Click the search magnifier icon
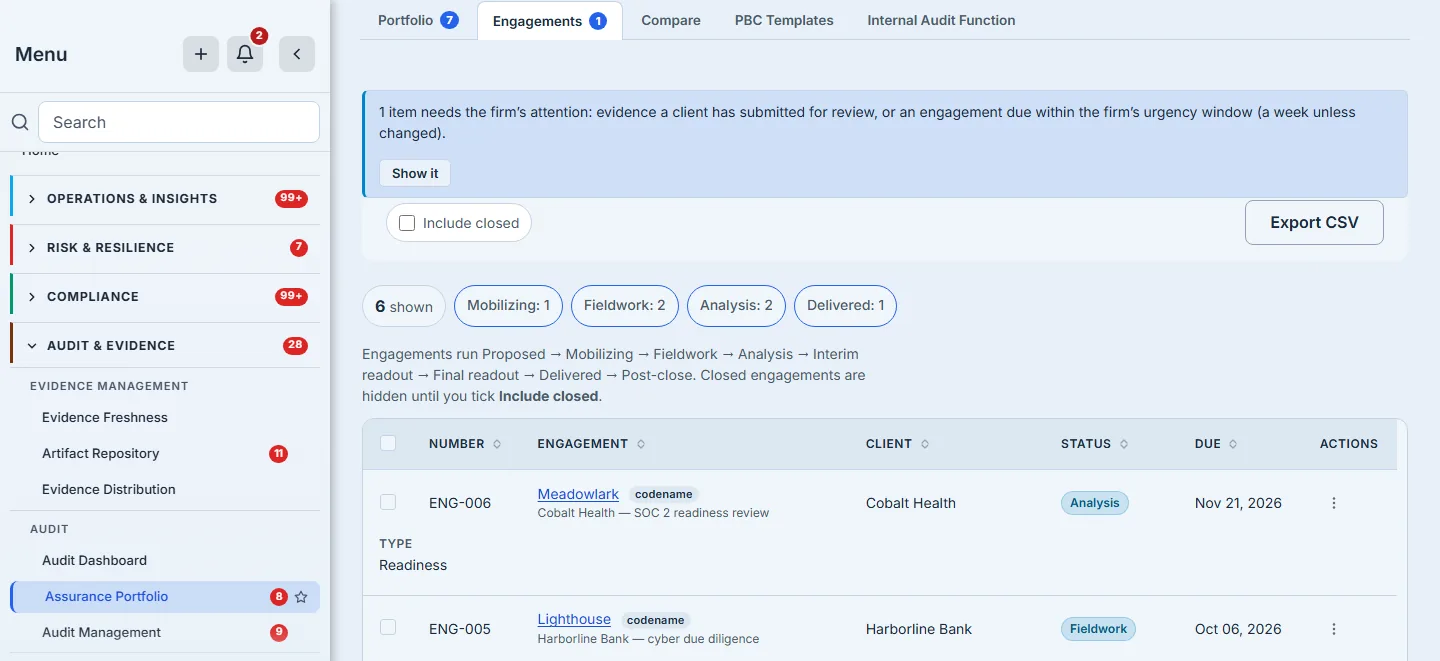This screenshot has height=661, width=1440. pyautogui.click(x=20, y=122)
